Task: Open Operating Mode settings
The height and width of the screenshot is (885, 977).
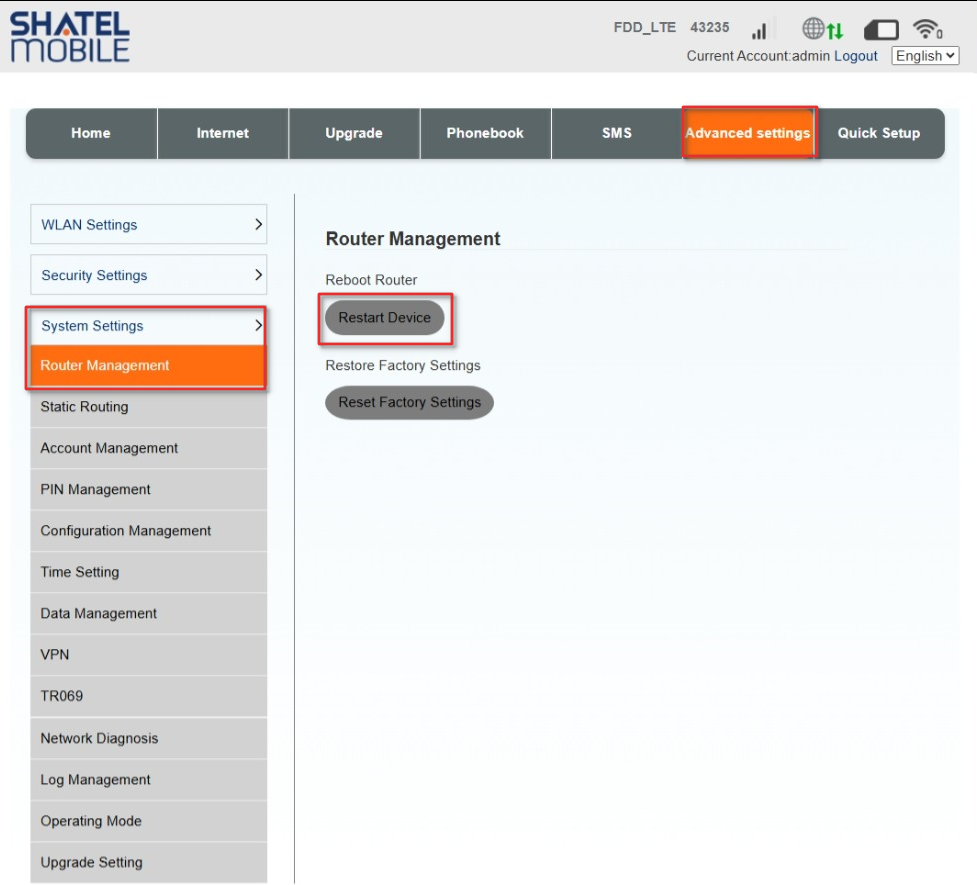Action: click(x=148, y=821)
